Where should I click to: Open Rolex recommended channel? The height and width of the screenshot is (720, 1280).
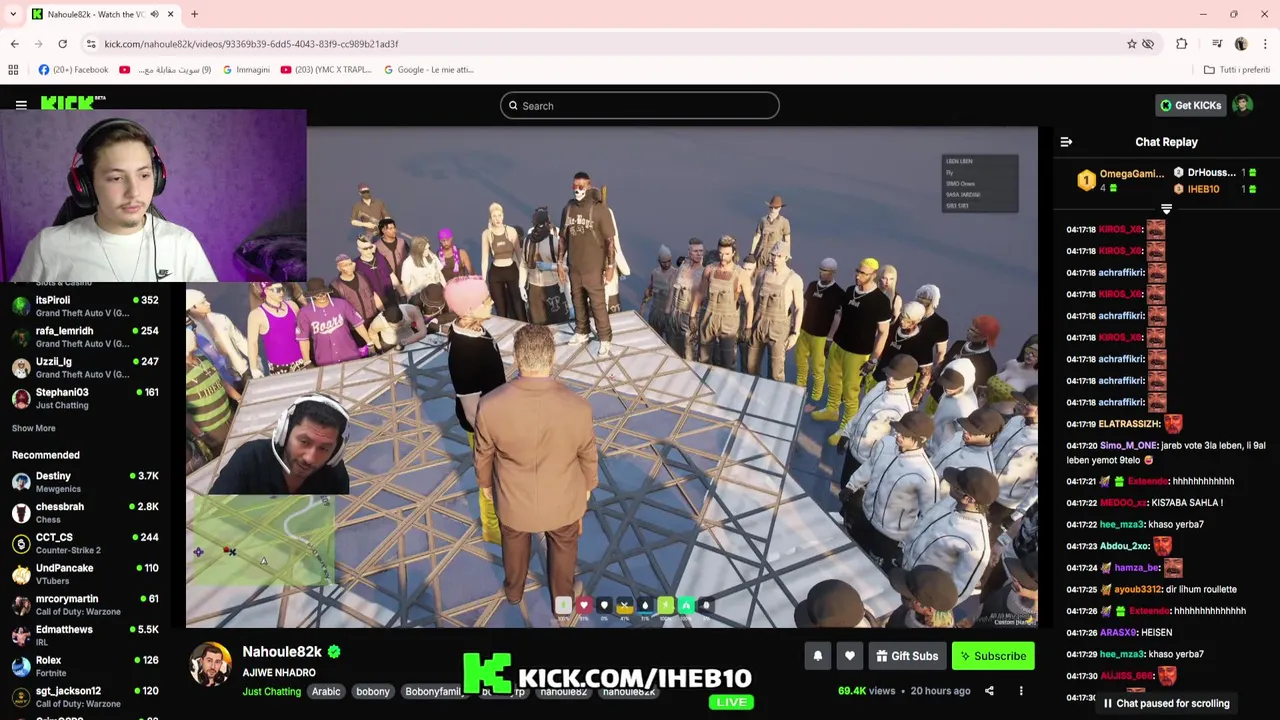[85, 666]
